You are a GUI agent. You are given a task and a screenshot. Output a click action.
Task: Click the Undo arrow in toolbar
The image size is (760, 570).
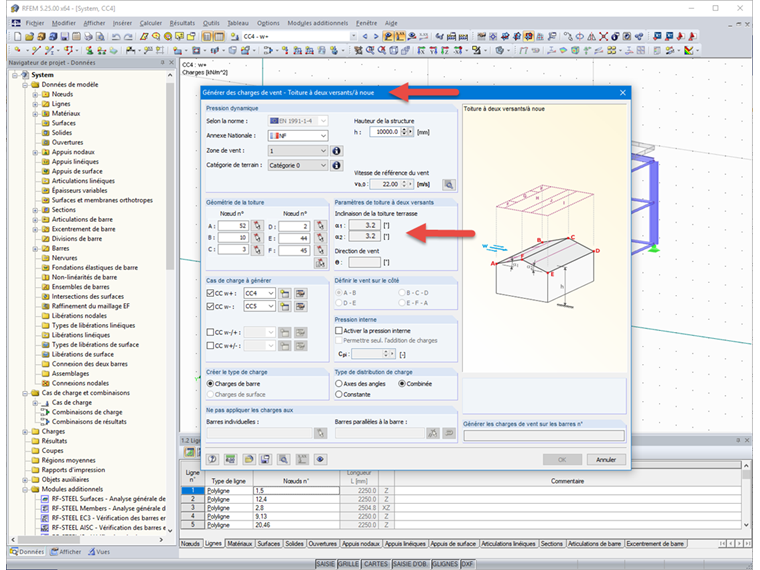coord(116,36)
